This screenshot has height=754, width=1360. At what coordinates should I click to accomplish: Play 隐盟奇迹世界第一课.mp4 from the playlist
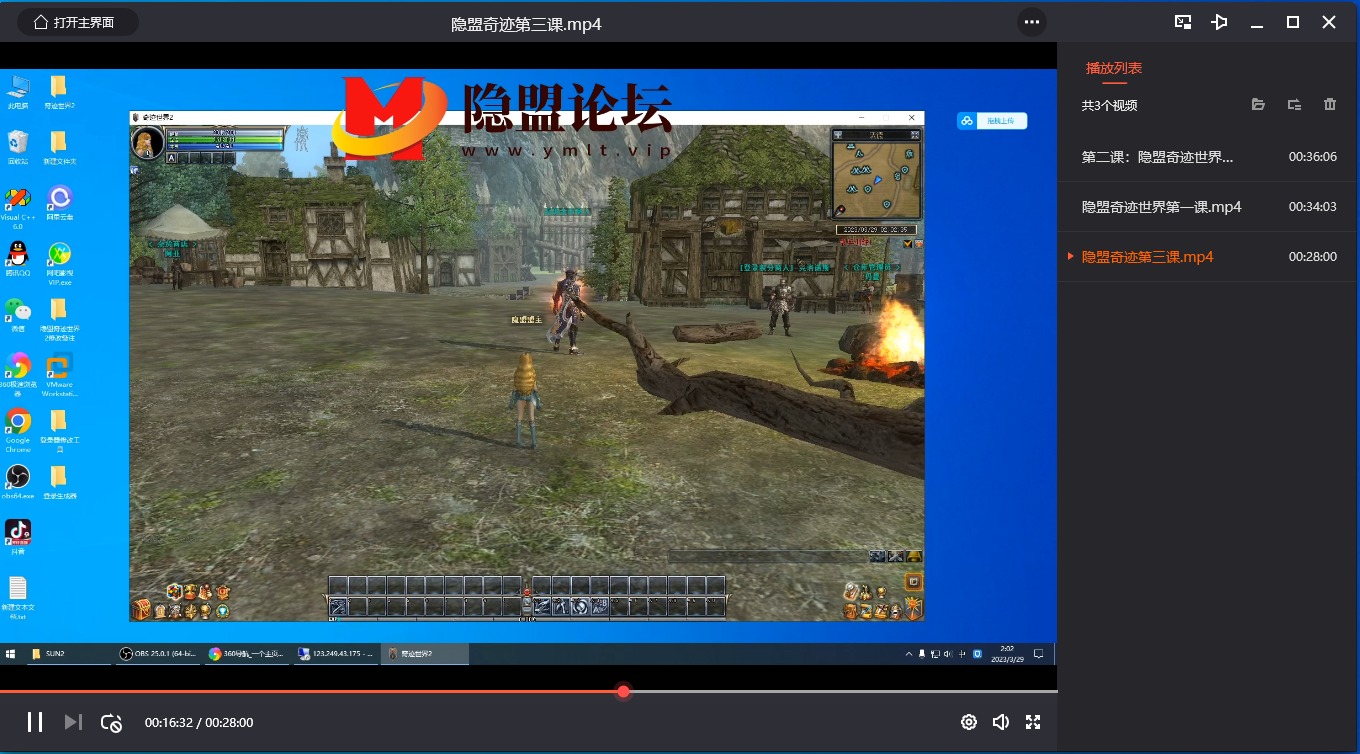tap(1161, 207)
